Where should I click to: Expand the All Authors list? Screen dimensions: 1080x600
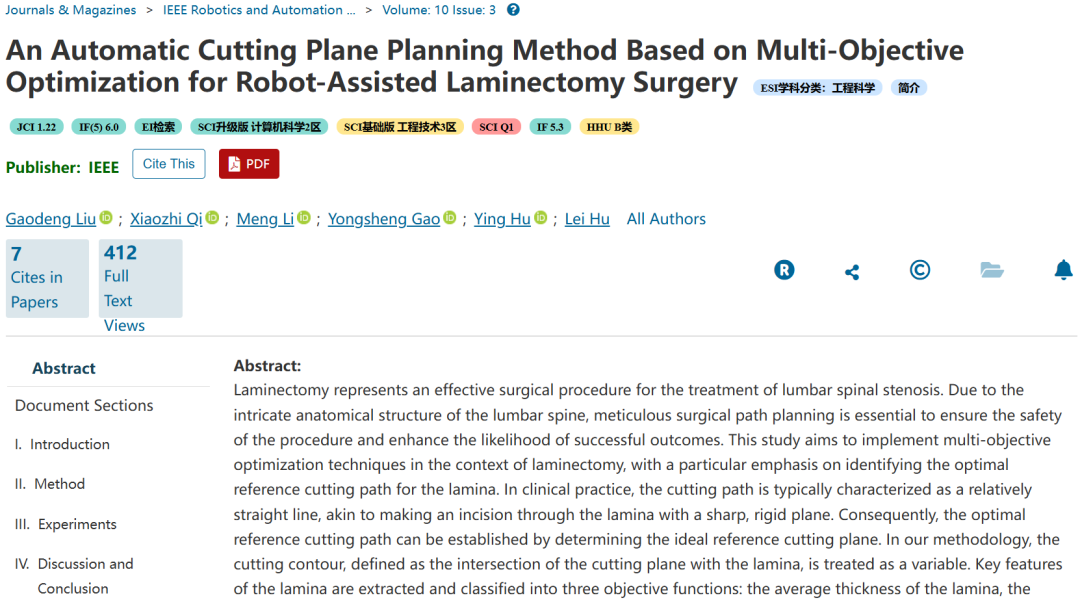click(666, 219)
